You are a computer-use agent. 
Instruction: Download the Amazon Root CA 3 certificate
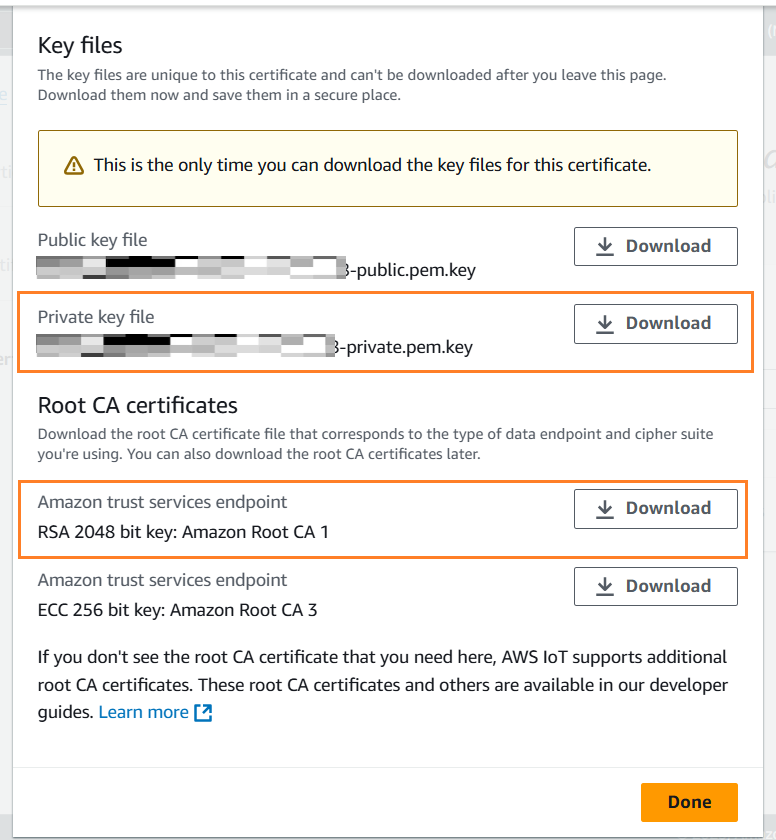click(656, 586)
